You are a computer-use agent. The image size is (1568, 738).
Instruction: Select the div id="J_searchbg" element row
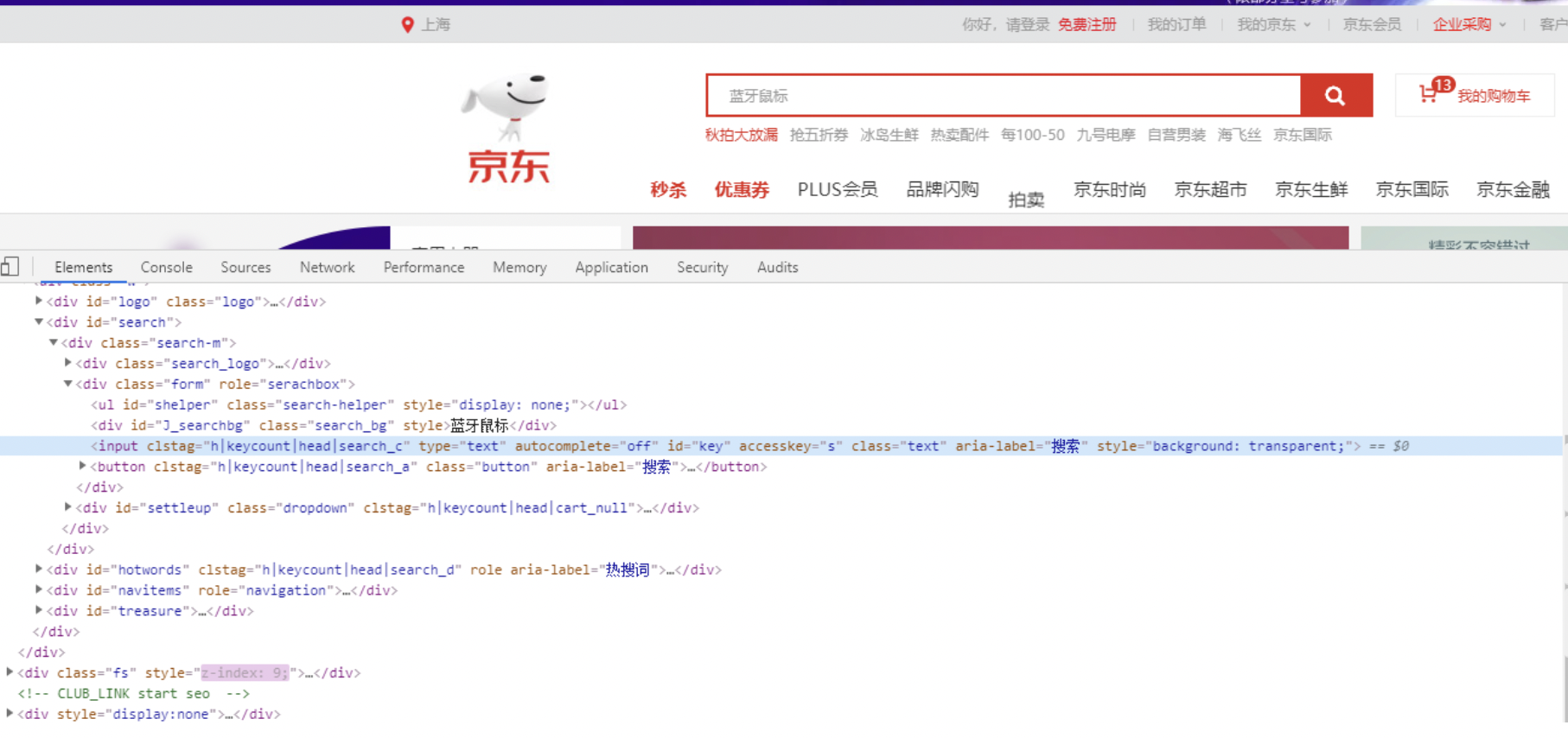pyautogui.click(x=324, y=425)
